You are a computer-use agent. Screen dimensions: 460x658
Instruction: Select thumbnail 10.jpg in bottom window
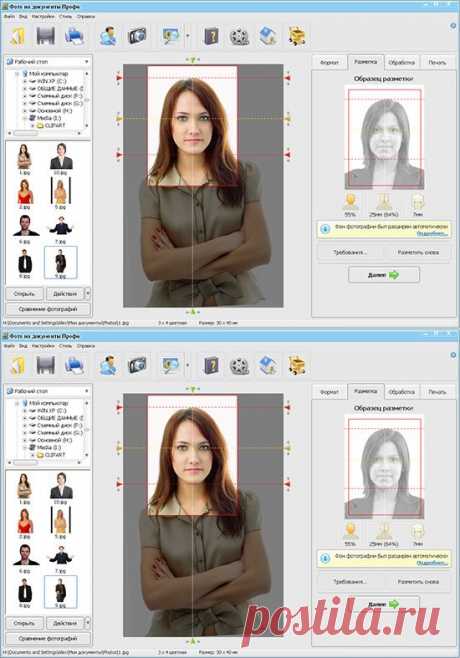[x=61, y=488]
